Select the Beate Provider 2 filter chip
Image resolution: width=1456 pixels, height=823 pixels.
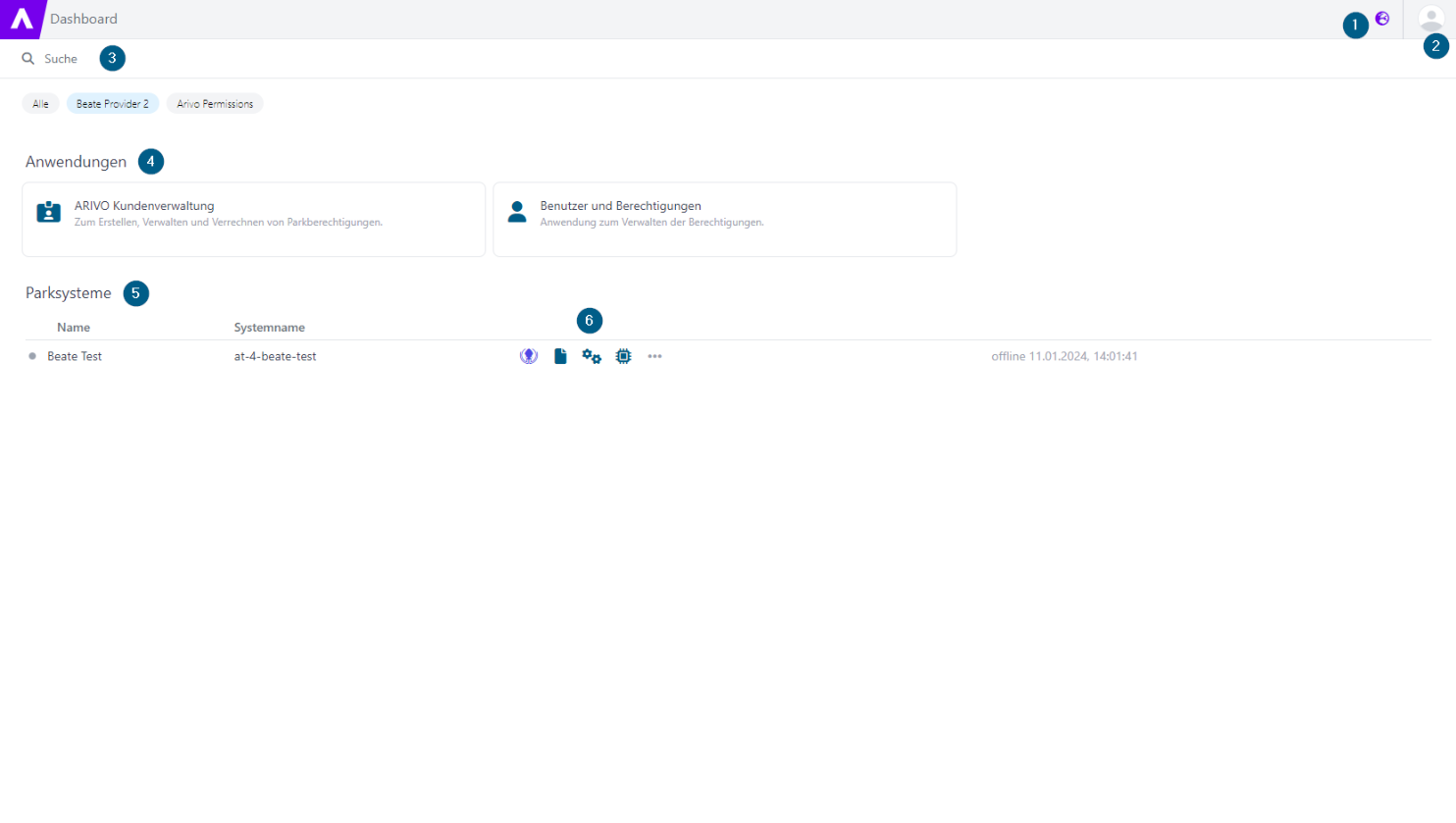point(113,104)
